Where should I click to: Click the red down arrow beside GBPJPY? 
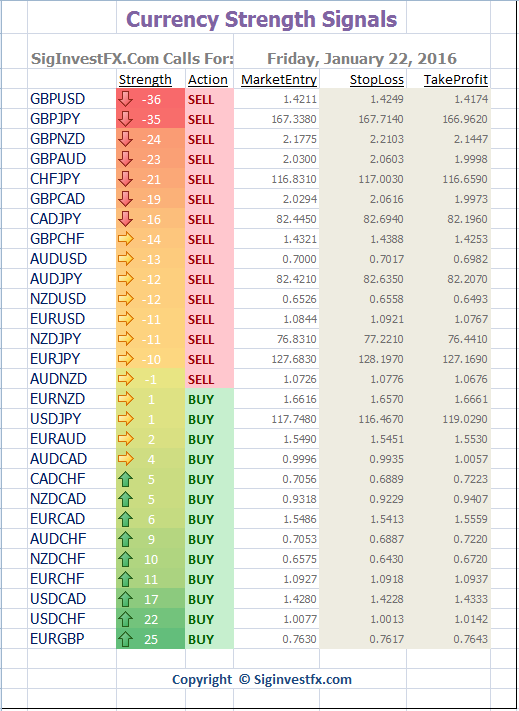tap(125, 119)
